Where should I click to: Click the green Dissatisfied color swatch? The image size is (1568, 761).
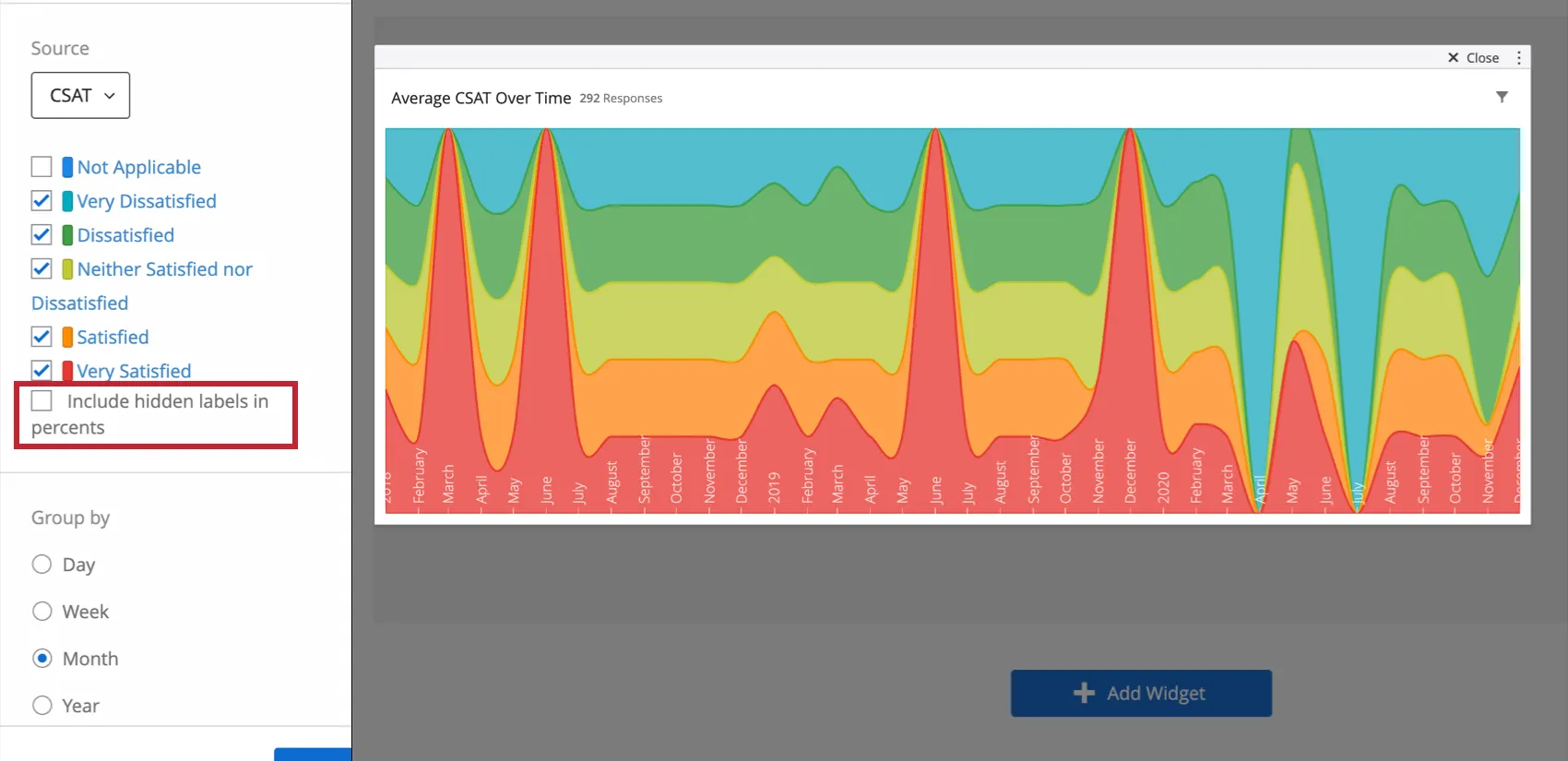[67, 235]
